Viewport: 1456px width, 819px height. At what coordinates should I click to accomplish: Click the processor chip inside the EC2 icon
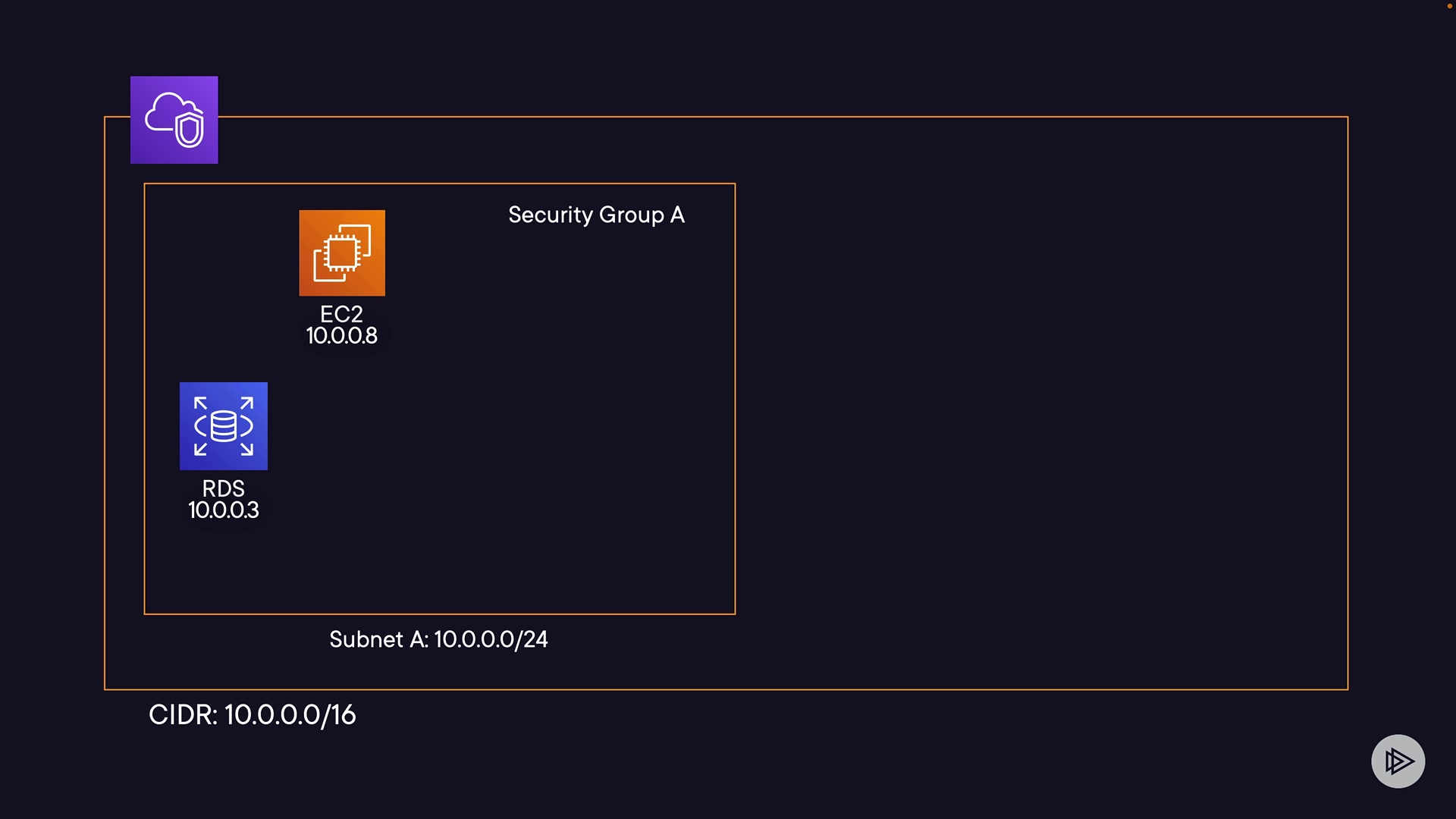(x=341, y=253)
